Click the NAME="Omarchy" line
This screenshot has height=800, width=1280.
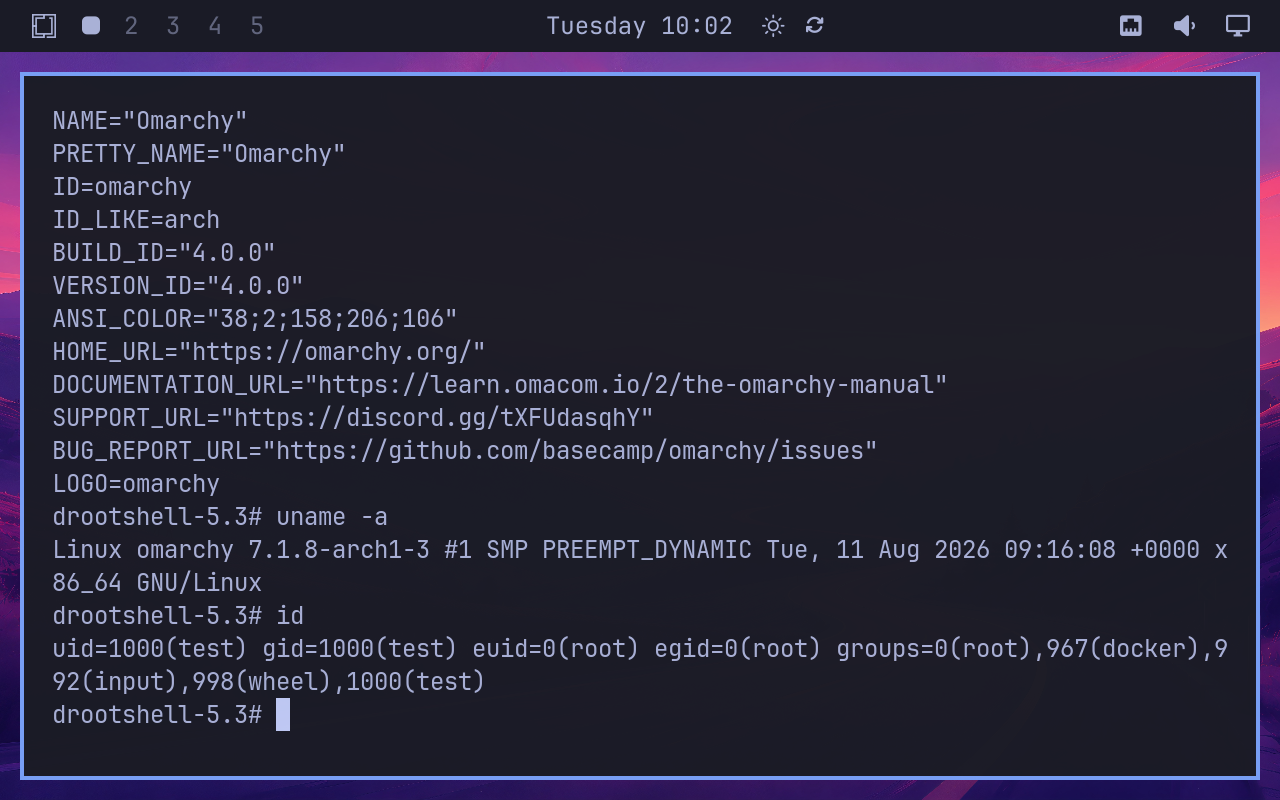(x=150, y=121)
